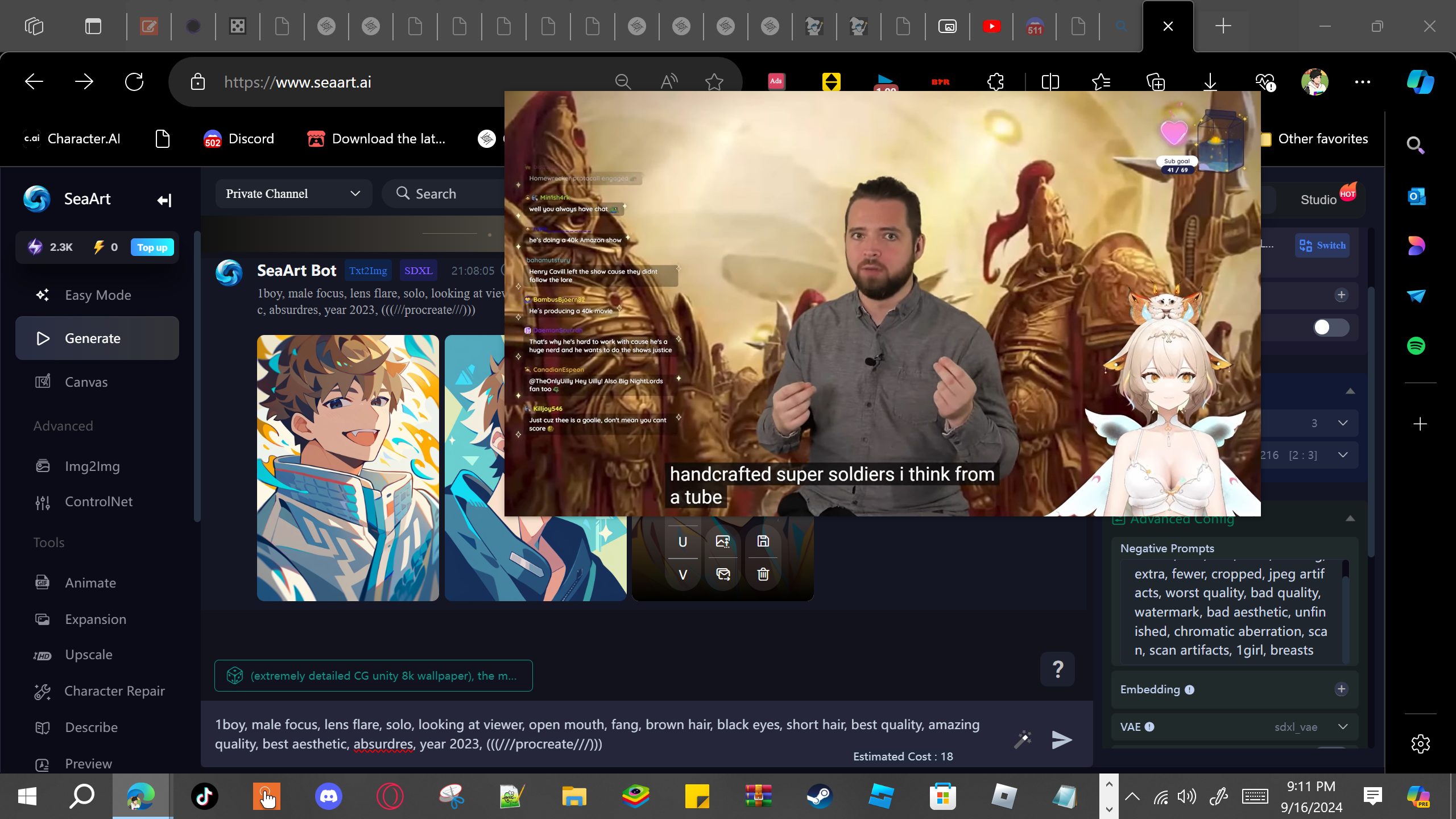Screen dimensions: 1456x819
Task: Open browser downloads icon
Action: [x=1210, y=82]
